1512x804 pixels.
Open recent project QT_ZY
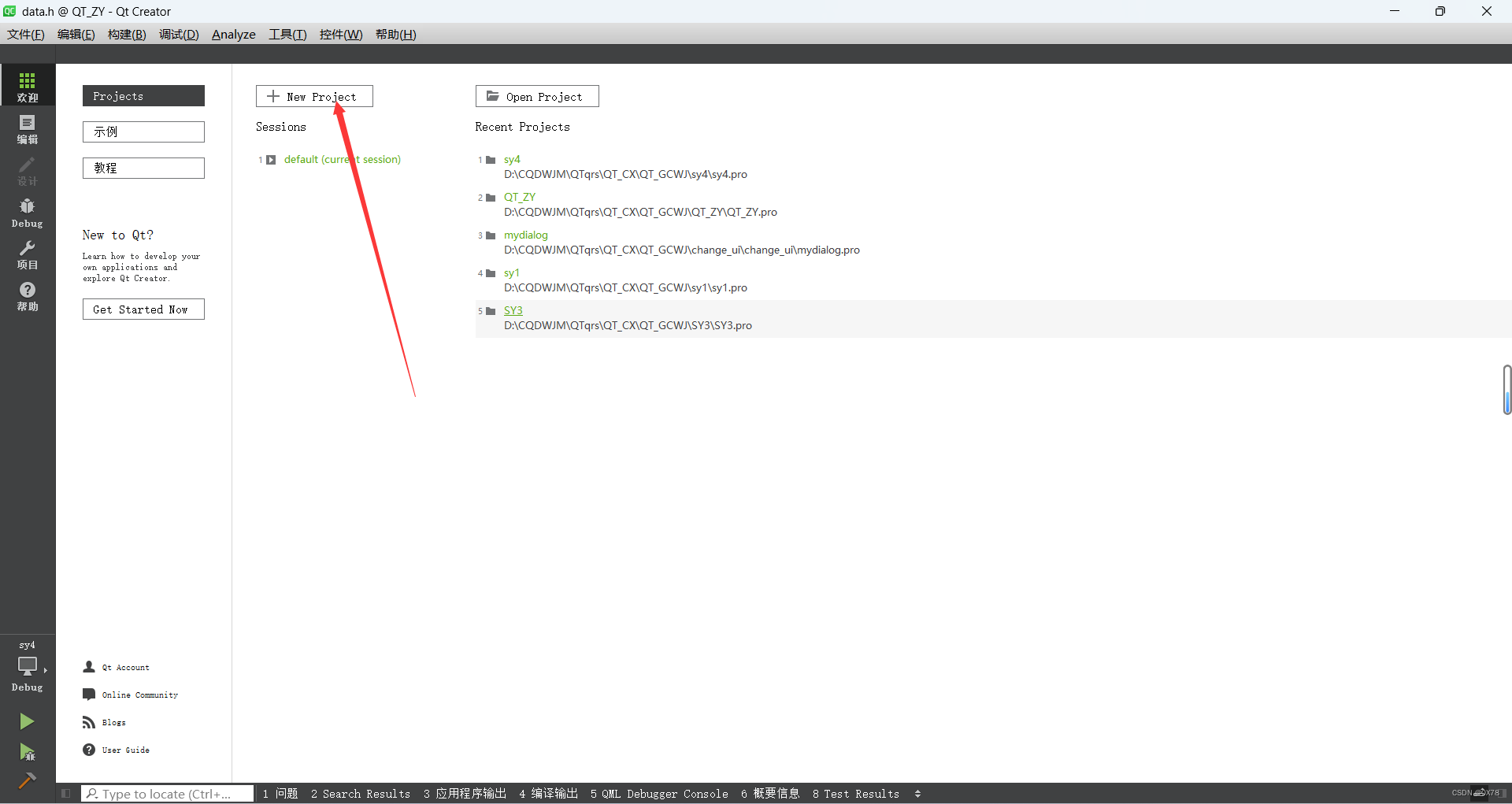click(520, 197)
